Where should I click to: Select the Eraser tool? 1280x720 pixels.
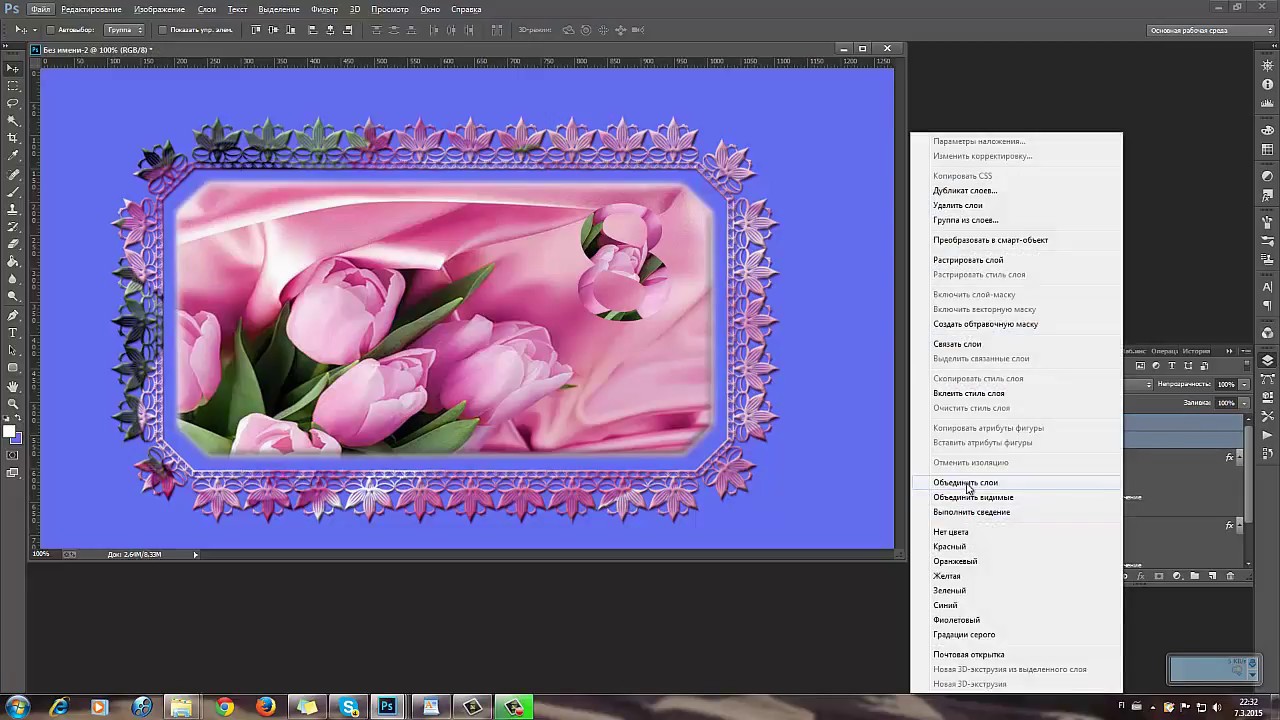coord(13,244)
